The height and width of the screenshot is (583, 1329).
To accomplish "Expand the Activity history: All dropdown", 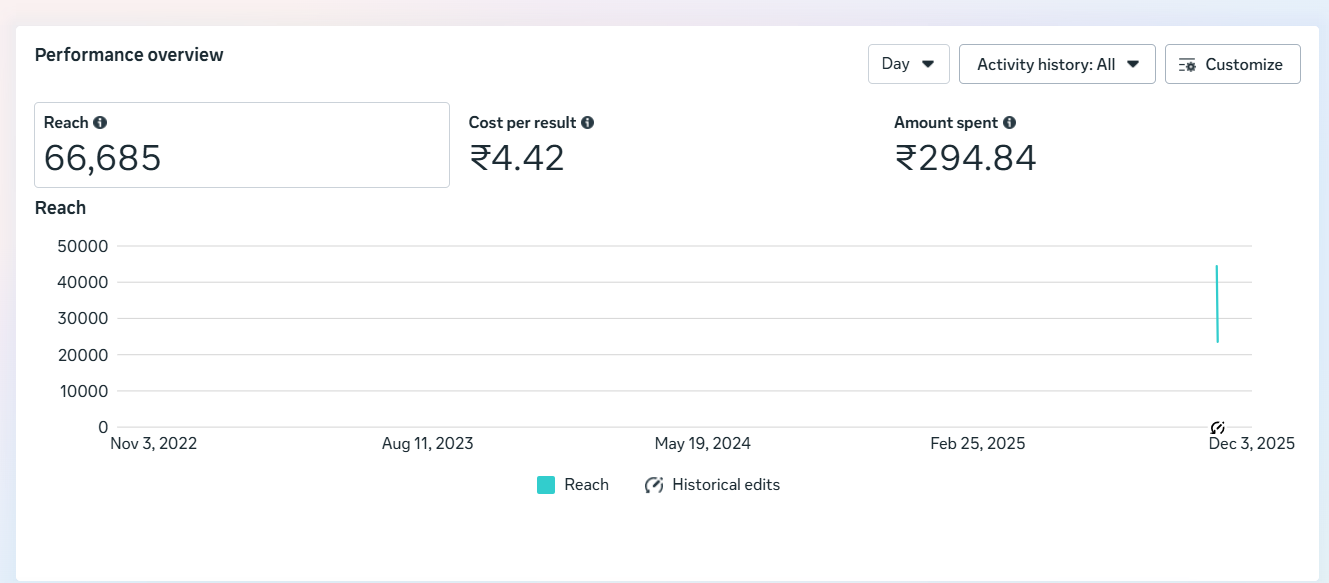I will click(x=1046, y=65).
